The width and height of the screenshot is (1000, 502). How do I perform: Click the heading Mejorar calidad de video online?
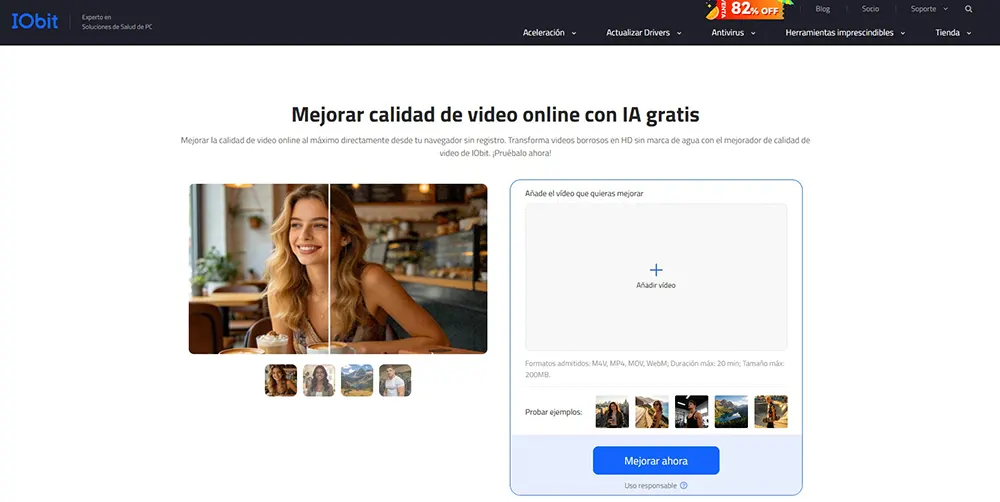click(495, 115)
